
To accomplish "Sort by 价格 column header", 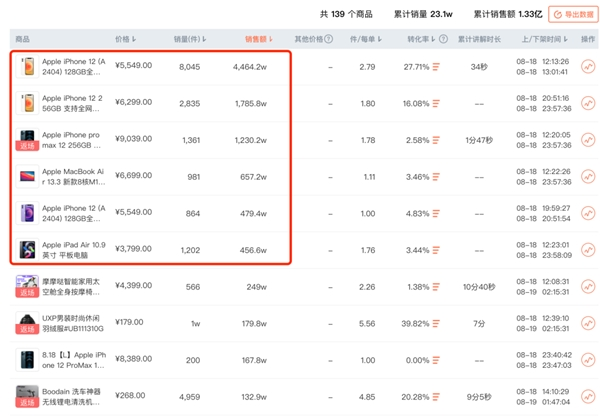I will coord(126,39).
